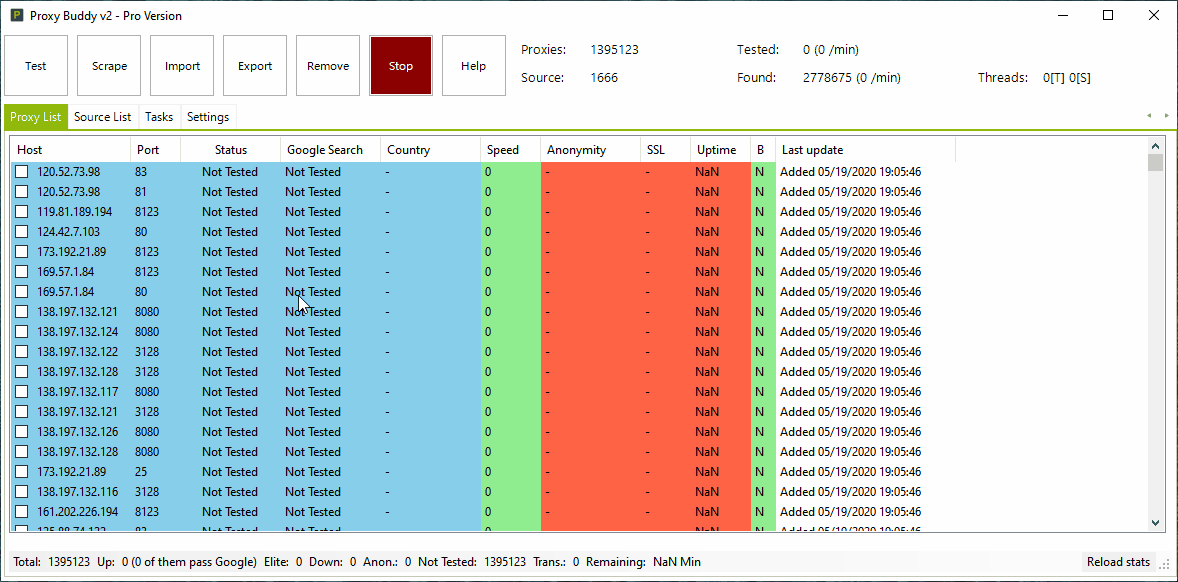Image resolution: width=1178 pixels, height=582 pixels.
Task: Tick the checkbox for proxy 138.197.132.124
Action: tap(21, 331)
